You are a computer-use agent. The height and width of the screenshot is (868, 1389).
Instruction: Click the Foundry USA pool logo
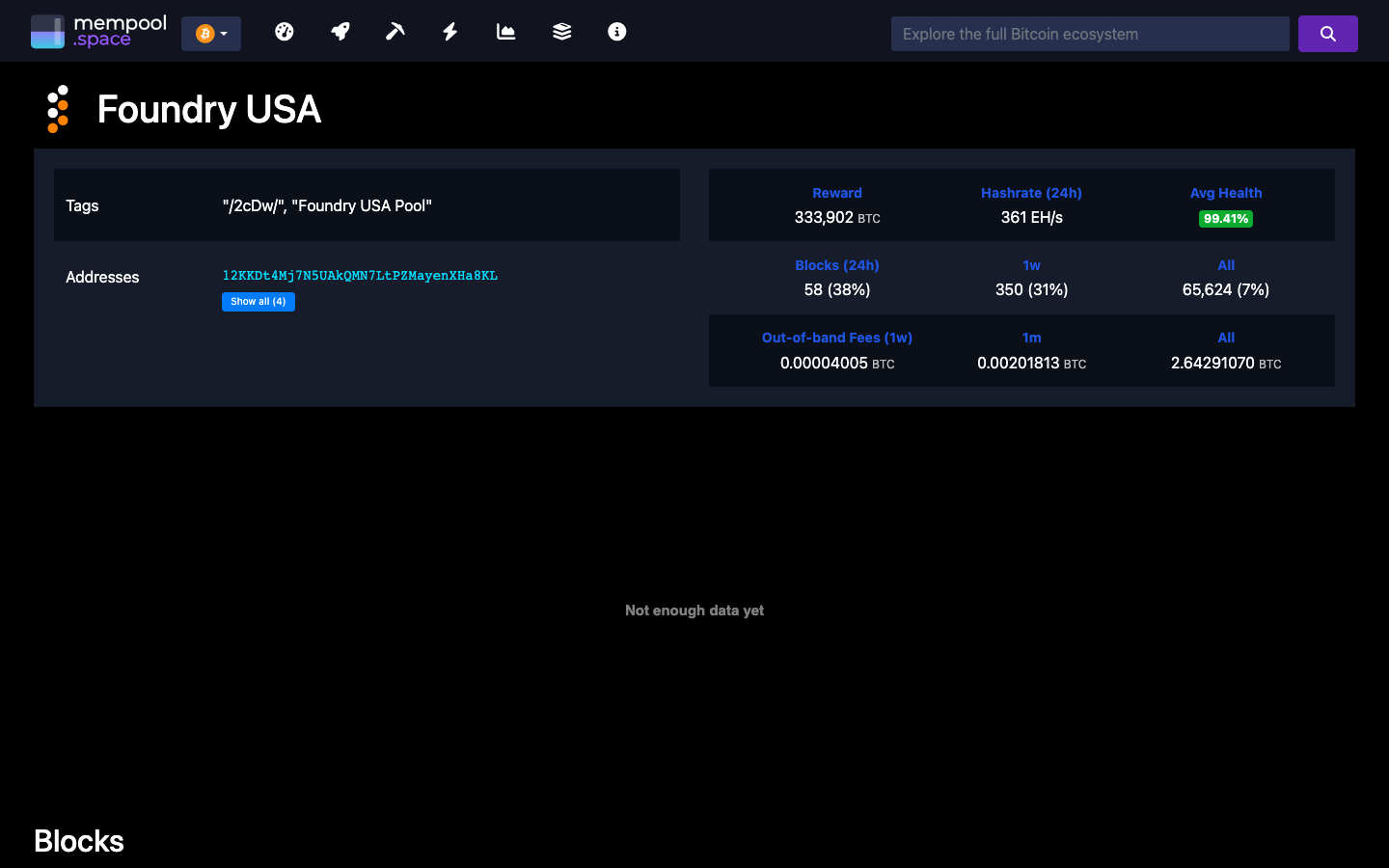(x=58, y=109)
